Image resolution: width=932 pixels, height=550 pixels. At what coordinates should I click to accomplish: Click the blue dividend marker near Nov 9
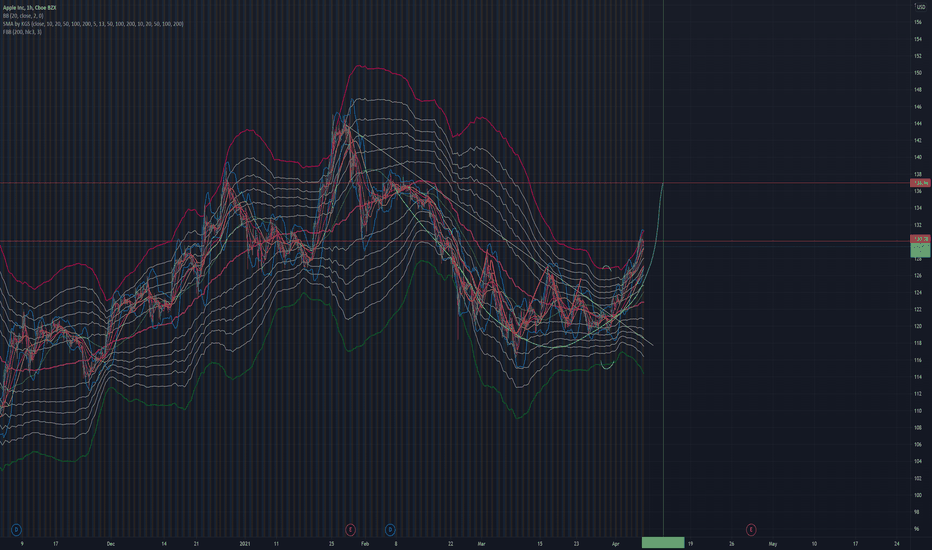[x=16, y=529]
